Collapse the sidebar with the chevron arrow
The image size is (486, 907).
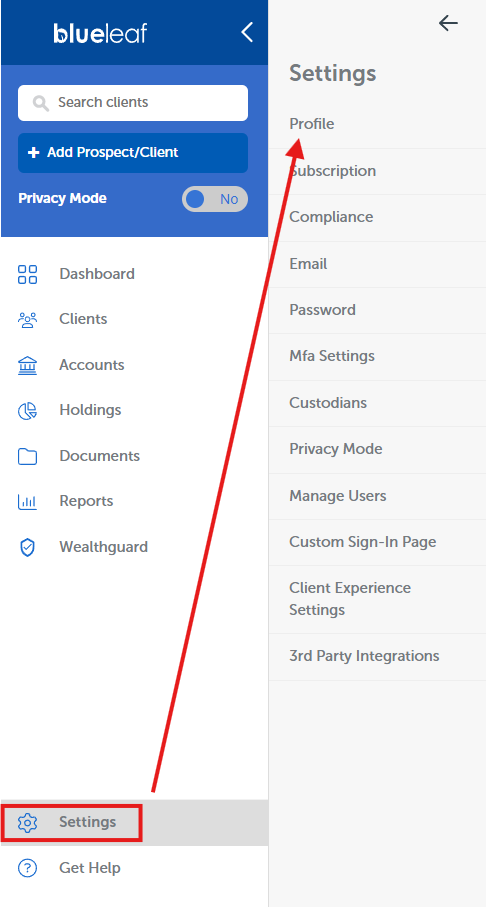247,32
